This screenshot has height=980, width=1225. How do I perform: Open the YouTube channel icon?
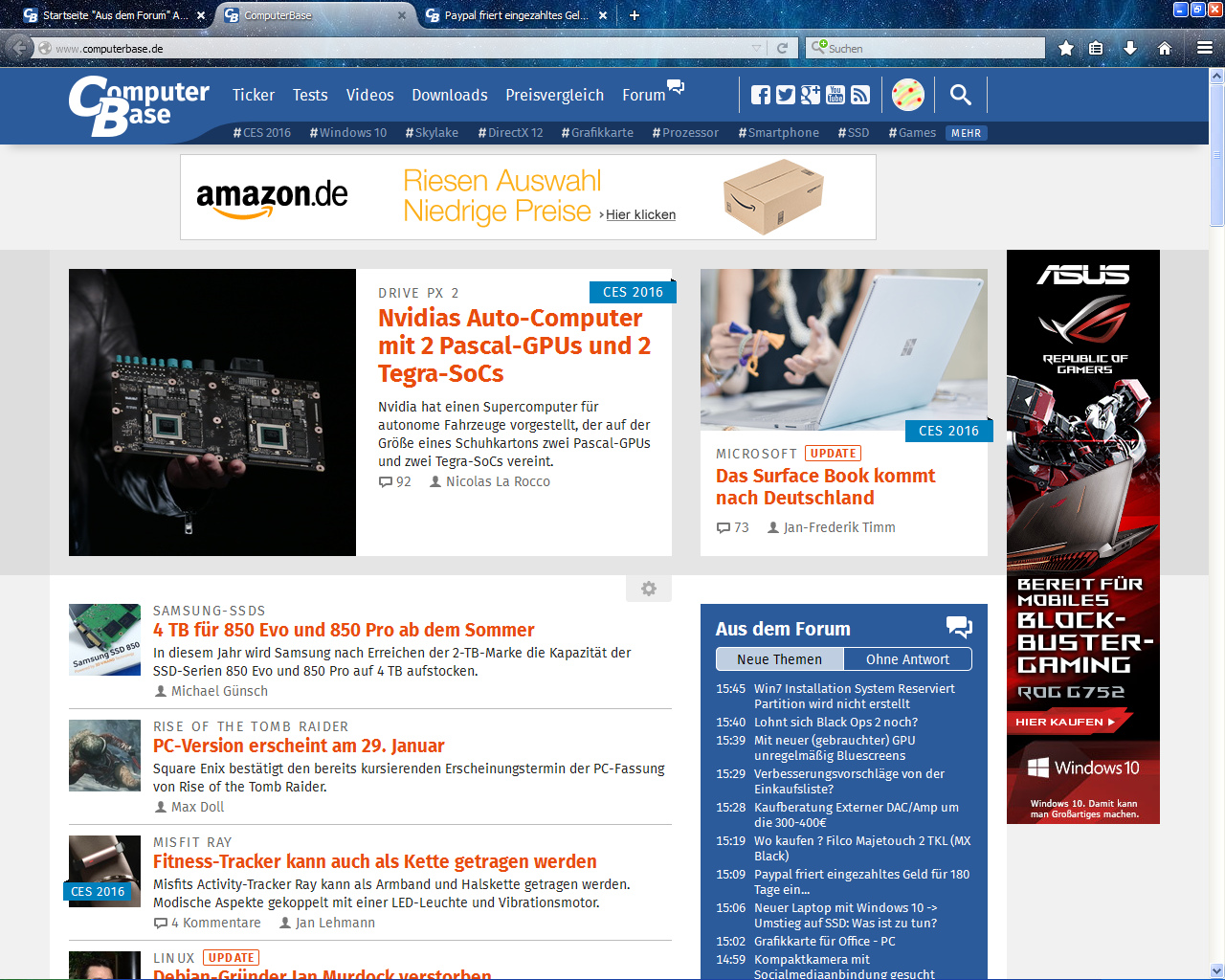pyautogui.click(x=835, y=95)
